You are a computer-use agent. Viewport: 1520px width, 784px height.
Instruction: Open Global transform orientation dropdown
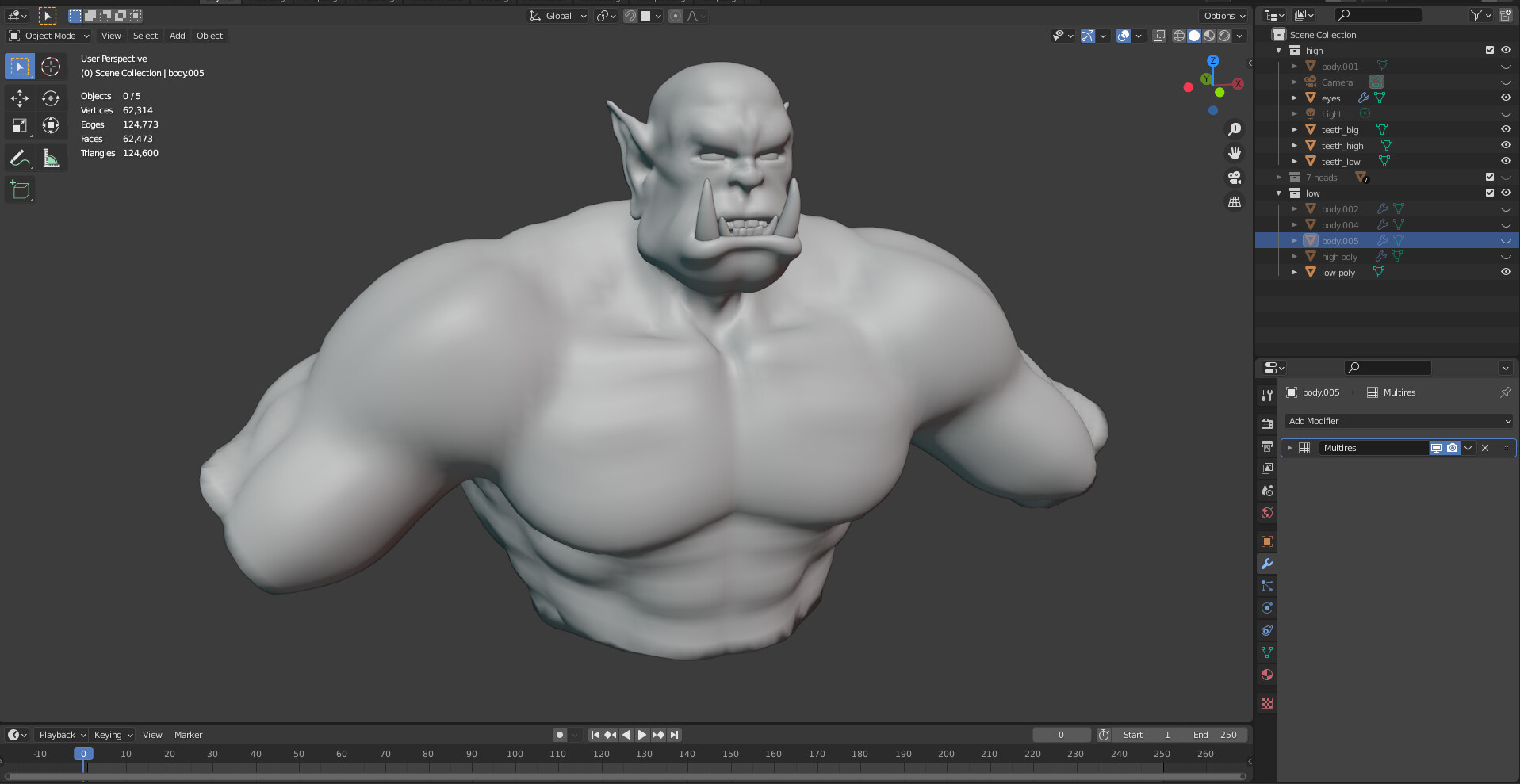tap(558, 16)
